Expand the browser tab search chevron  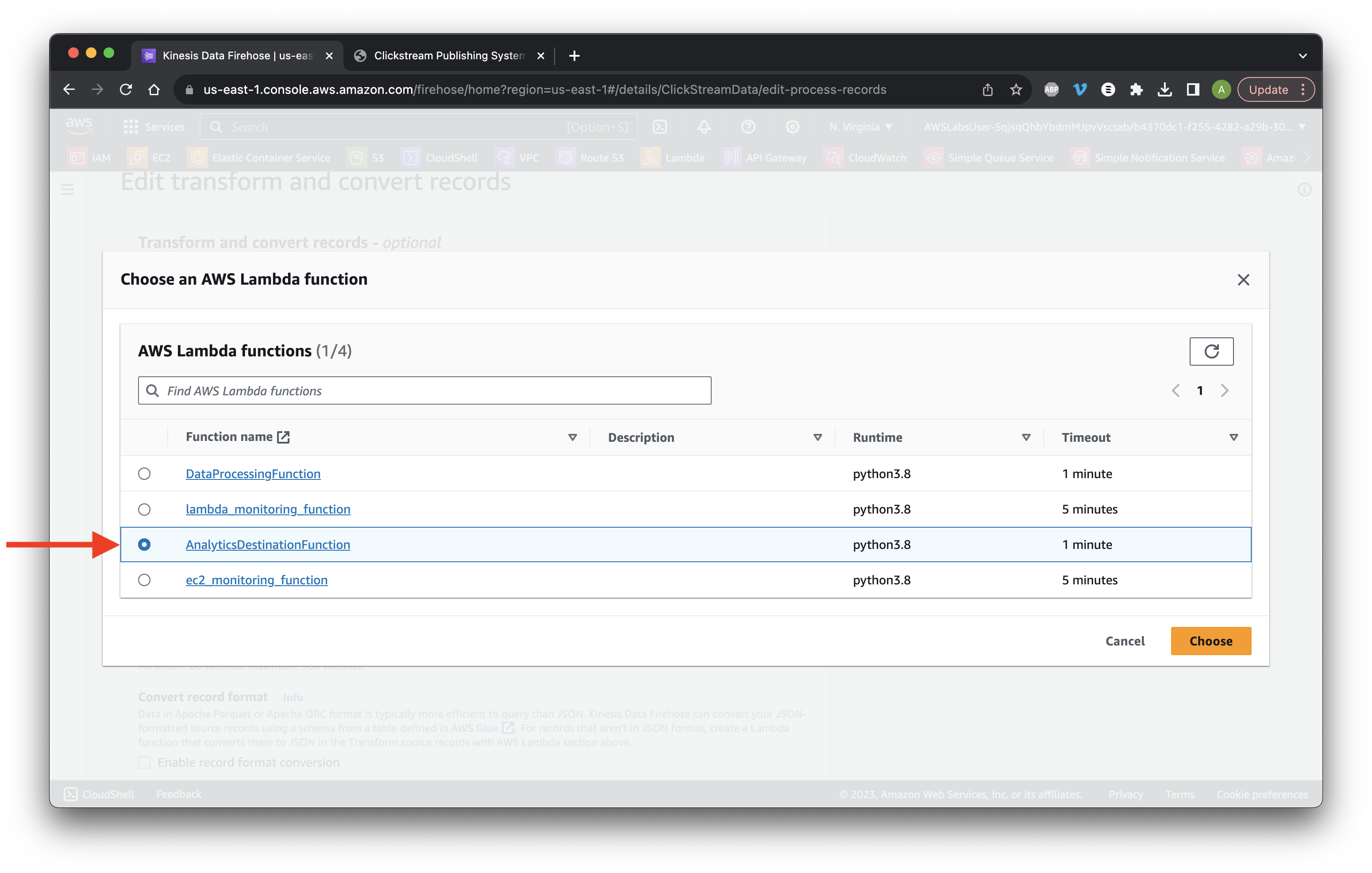coord(1303,55)
